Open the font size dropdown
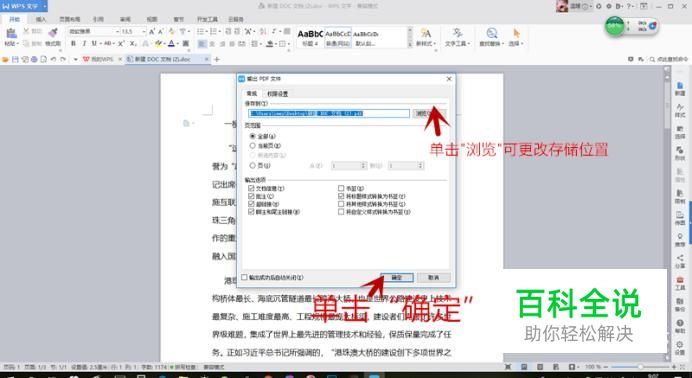The image size is (692, 378). [143, 32]
